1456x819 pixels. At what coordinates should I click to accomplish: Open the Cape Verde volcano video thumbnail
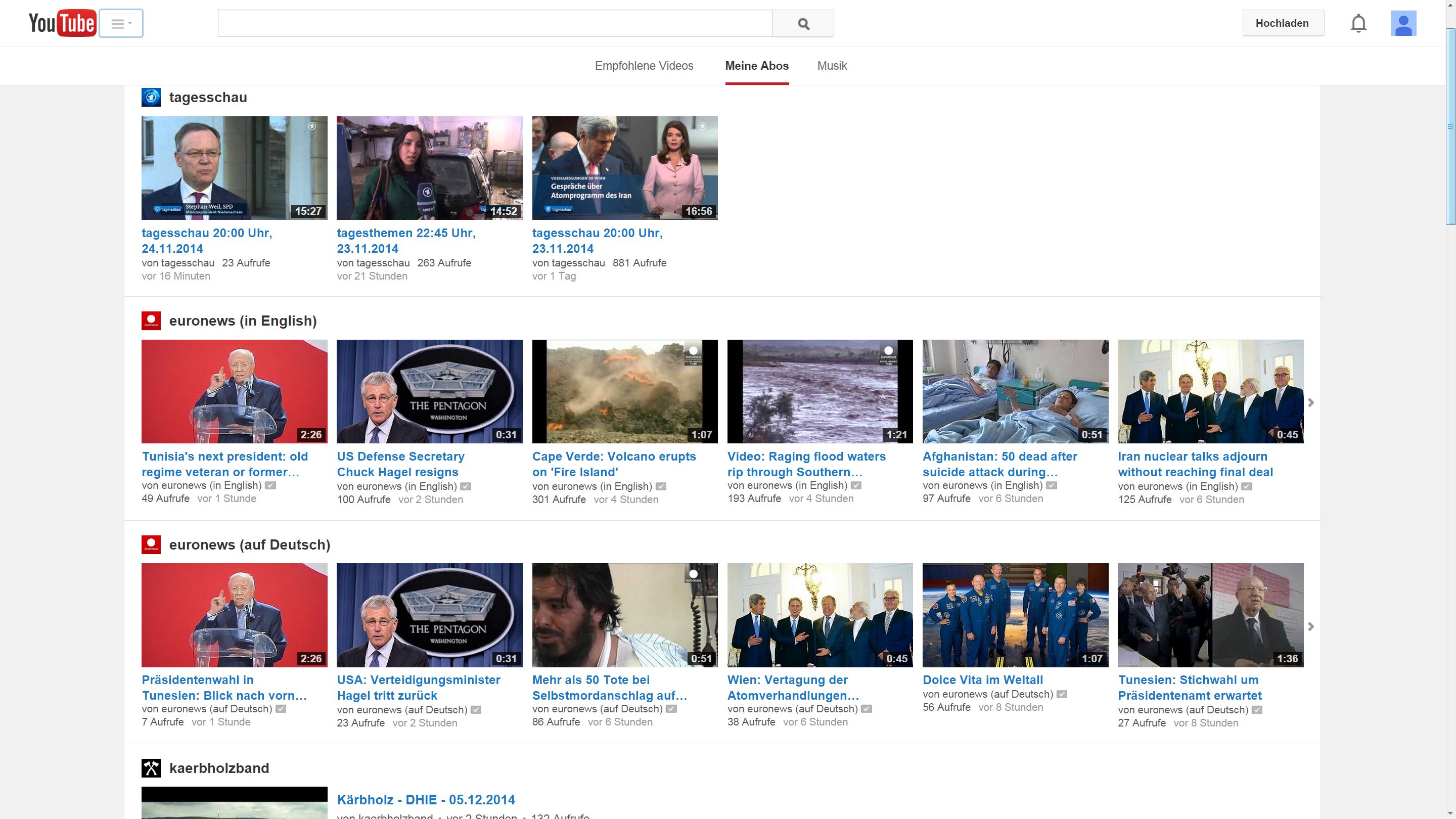[624, 391]
